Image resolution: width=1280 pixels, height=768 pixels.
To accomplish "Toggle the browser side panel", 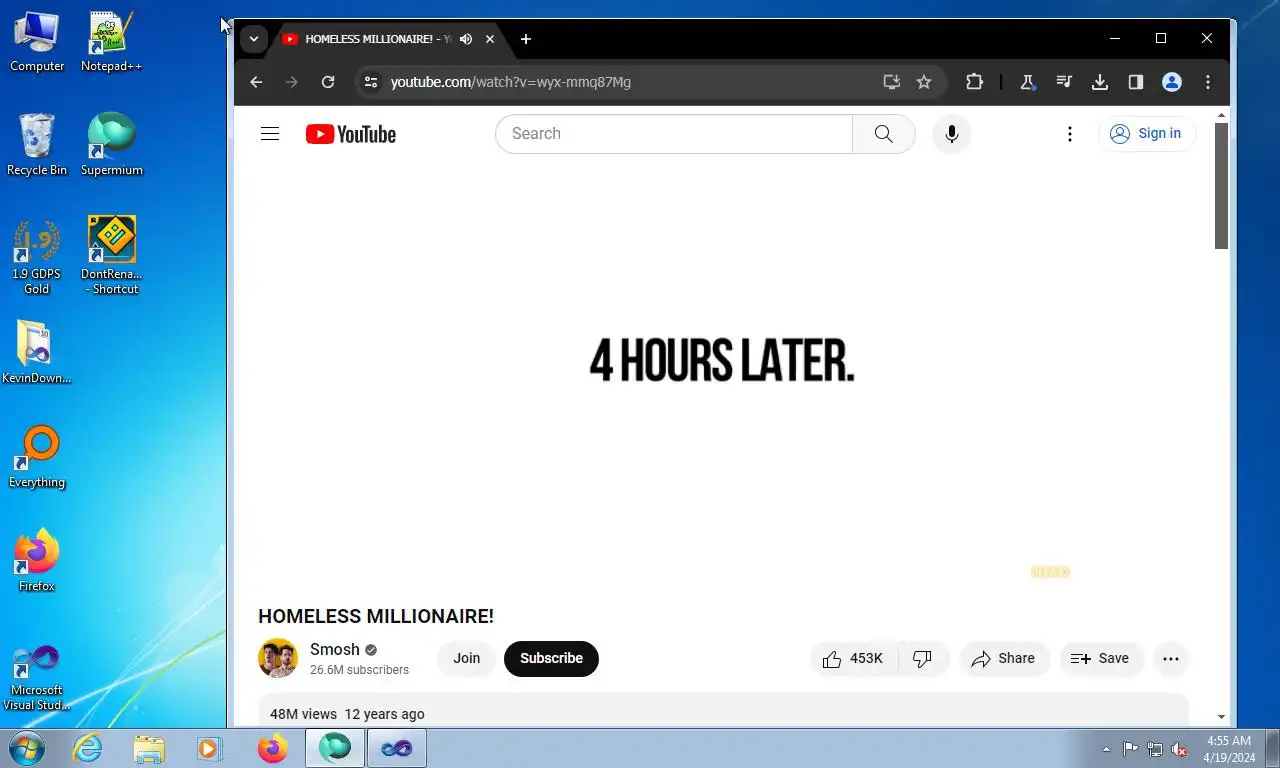I will point(1136,82).
